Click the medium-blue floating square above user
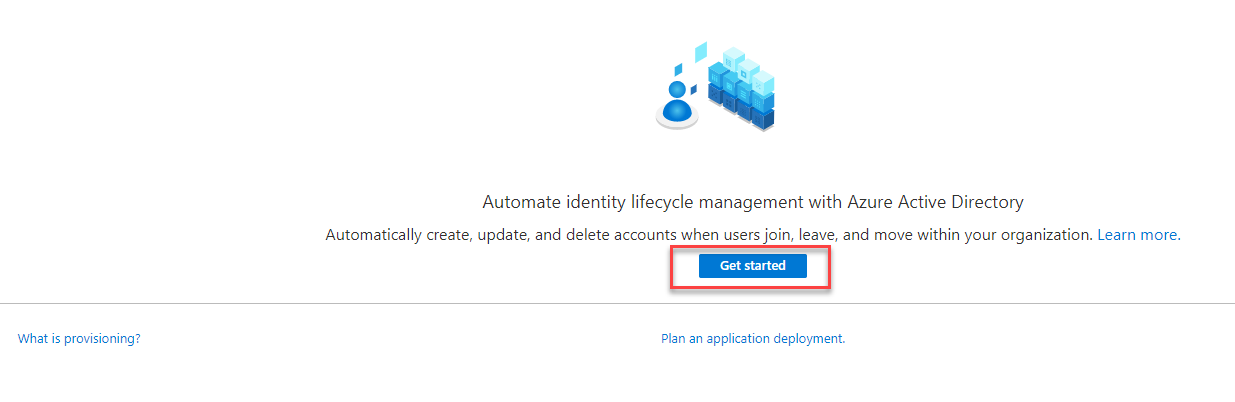The image size is (1235, 402). (678, 70)
